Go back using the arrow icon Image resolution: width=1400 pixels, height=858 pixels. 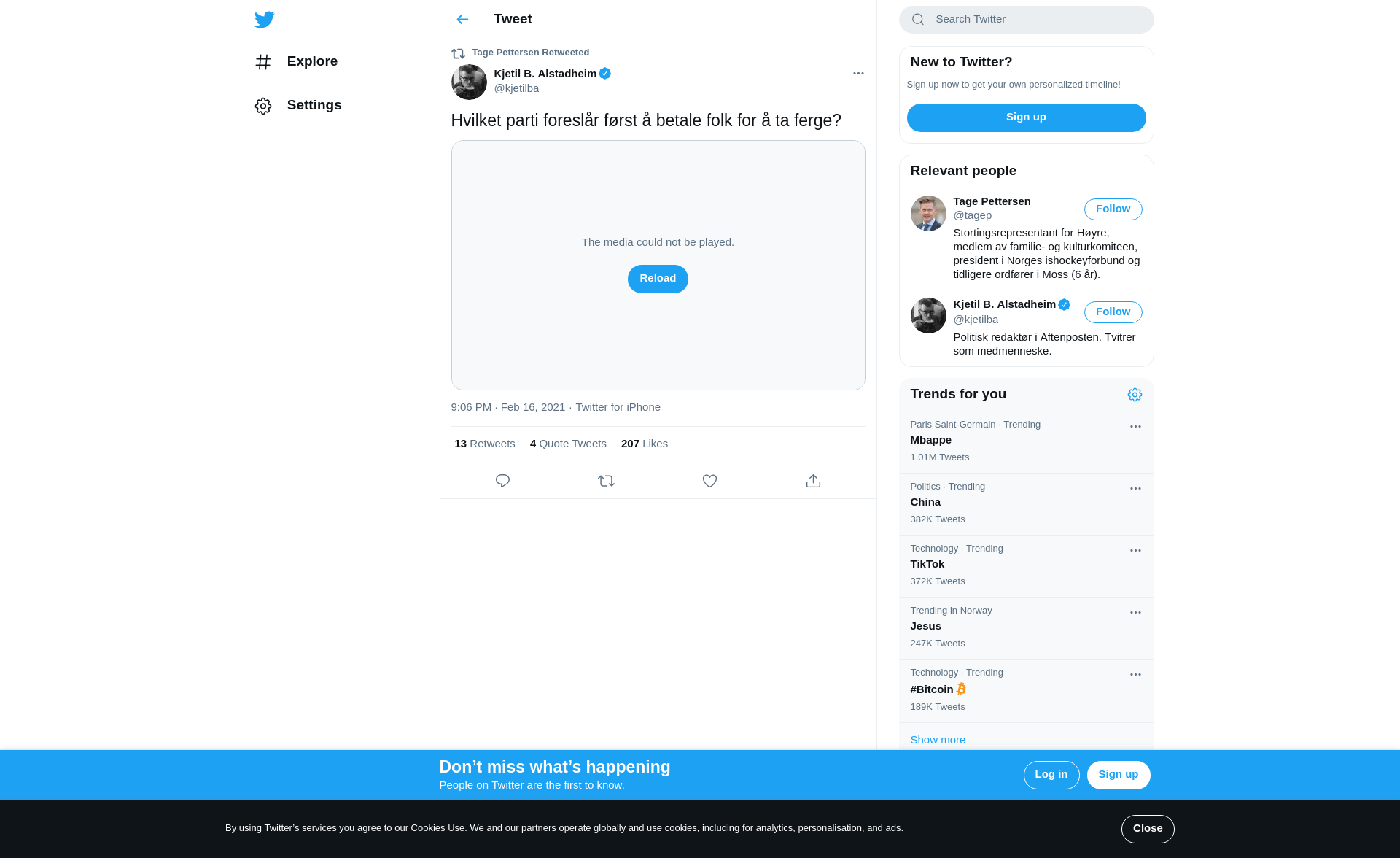coord(462,20)
